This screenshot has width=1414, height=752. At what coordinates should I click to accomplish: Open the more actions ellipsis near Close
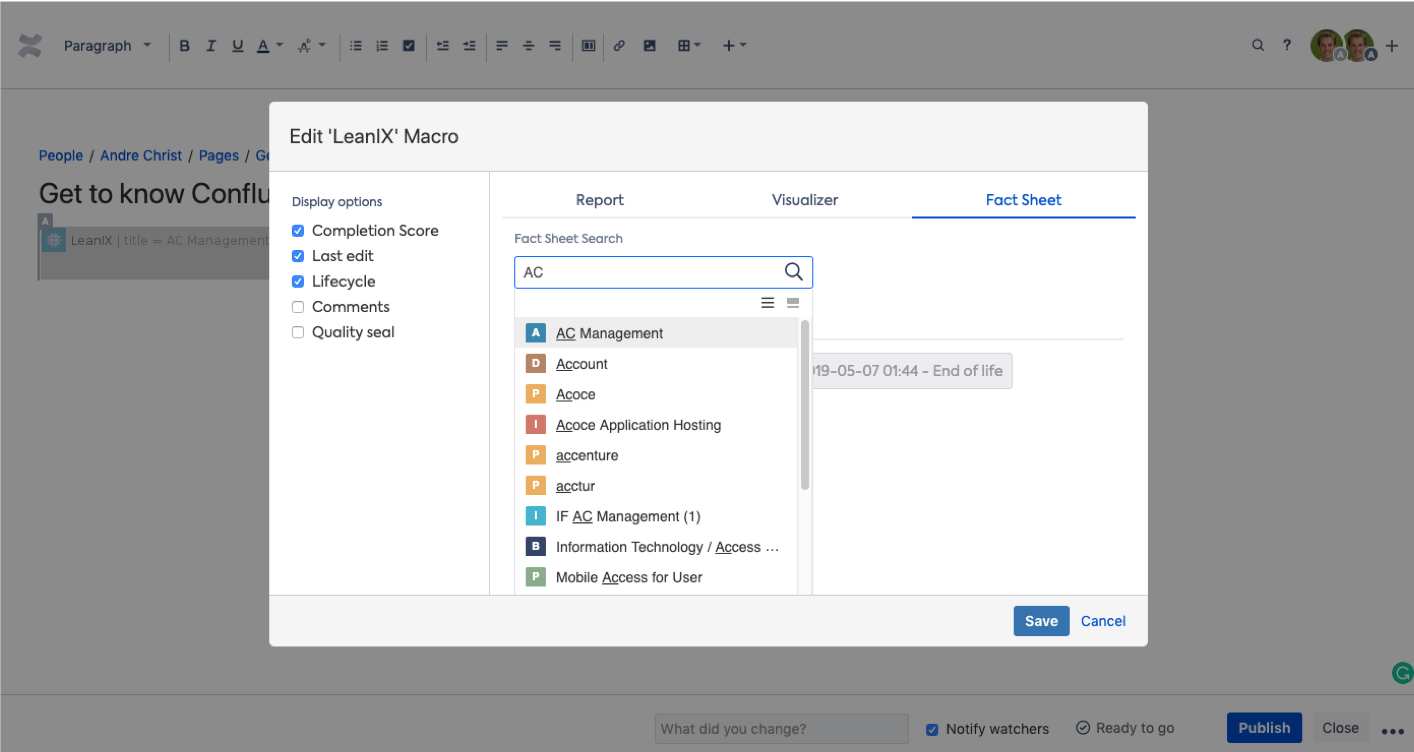click(1393, 730)
